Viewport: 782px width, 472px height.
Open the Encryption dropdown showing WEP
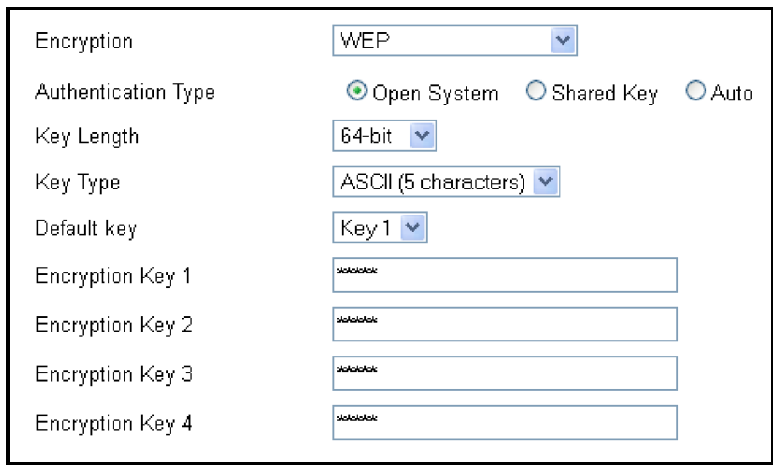point(455,43)
